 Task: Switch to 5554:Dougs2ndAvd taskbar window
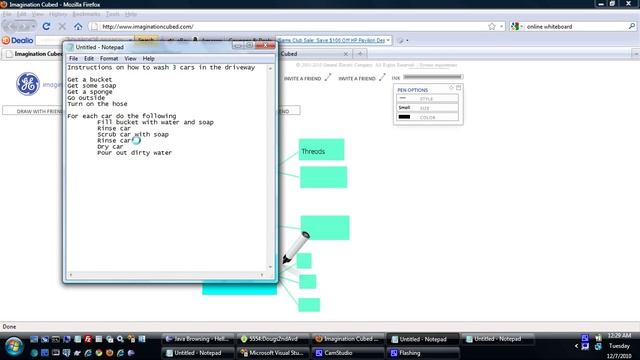pyautogui.click(x=273, y=339)
